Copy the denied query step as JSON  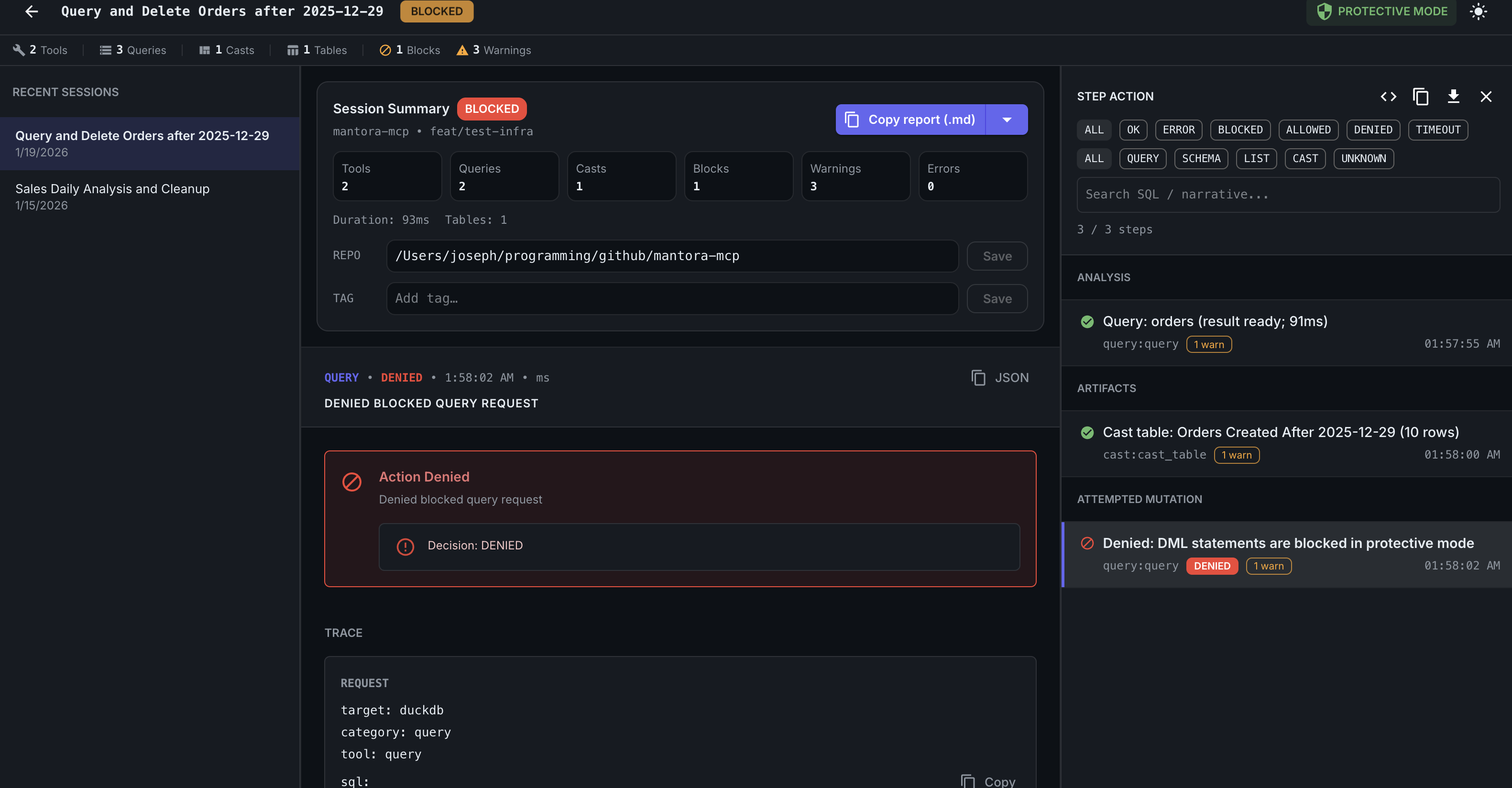tap(999, 377)
